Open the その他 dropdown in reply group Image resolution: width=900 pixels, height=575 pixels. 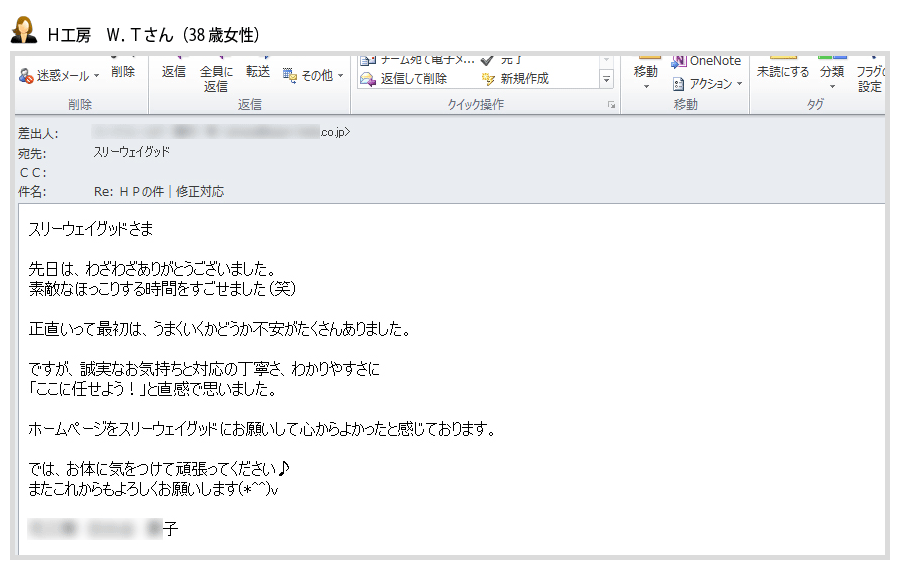tap(313, 76)
